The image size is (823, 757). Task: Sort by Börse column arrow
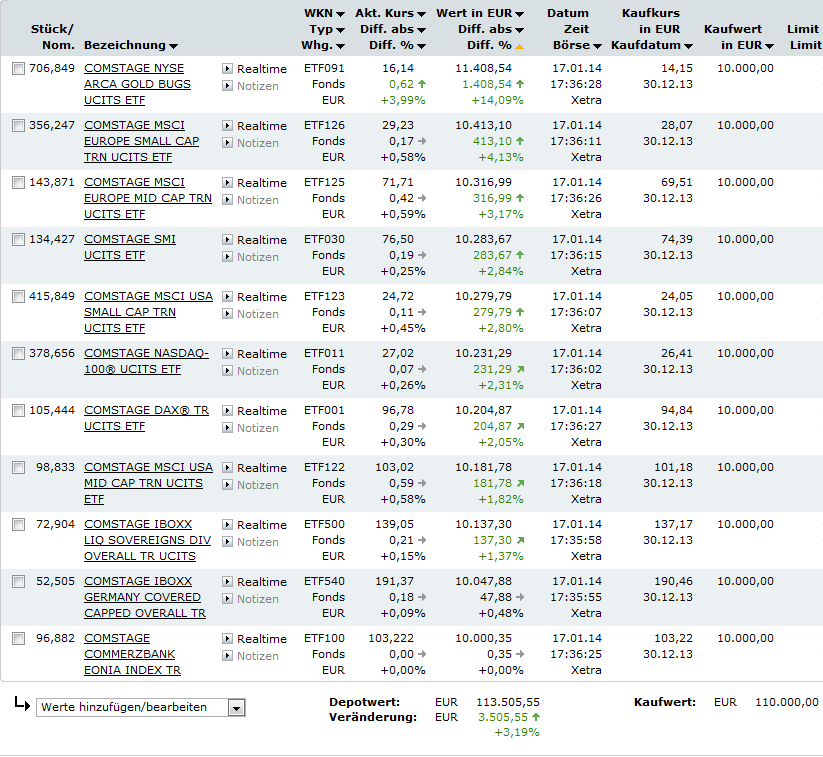(x=597, y=47)
